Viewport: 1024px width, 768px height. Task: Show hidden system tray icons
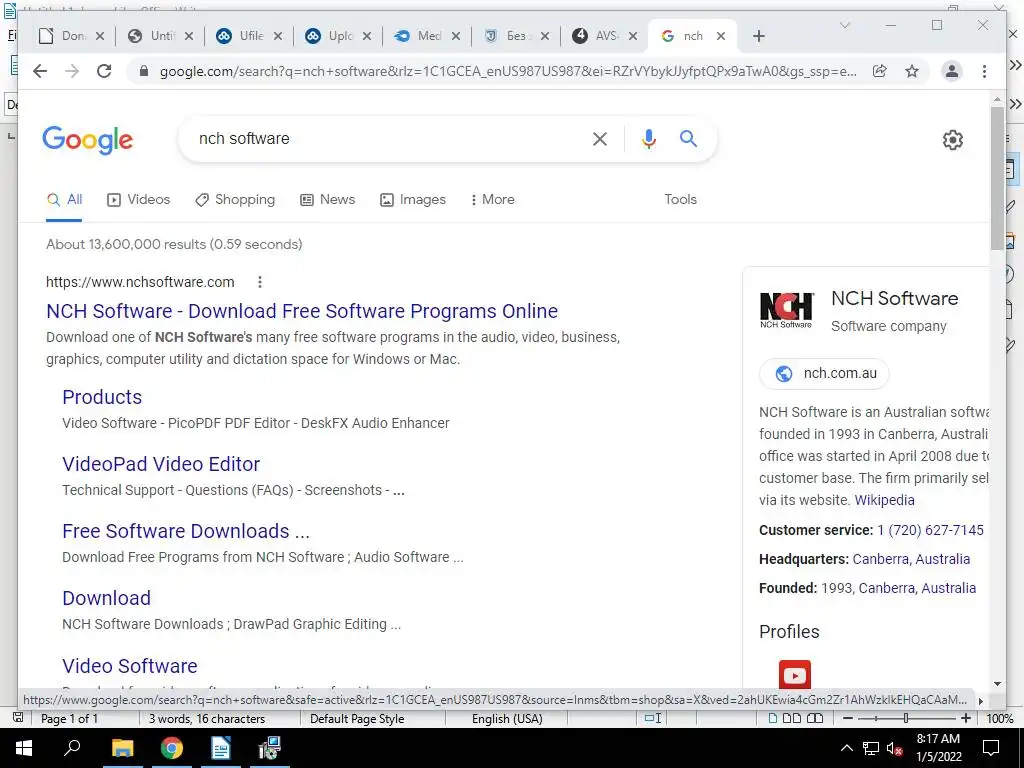tap(846, 749)
